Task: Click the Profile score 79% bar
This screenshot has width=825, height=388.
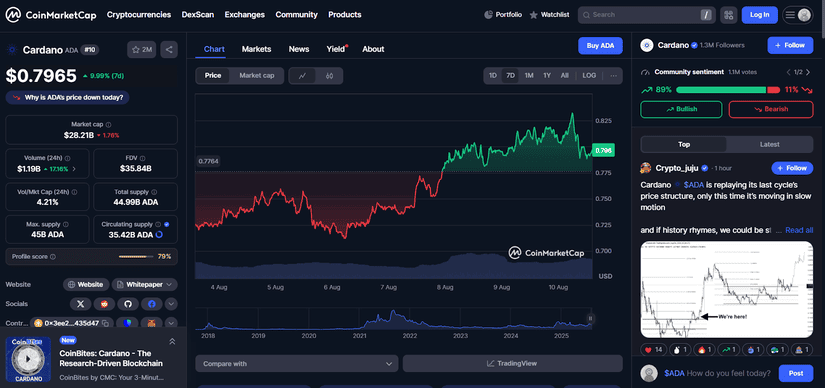Action: point(136,257)
